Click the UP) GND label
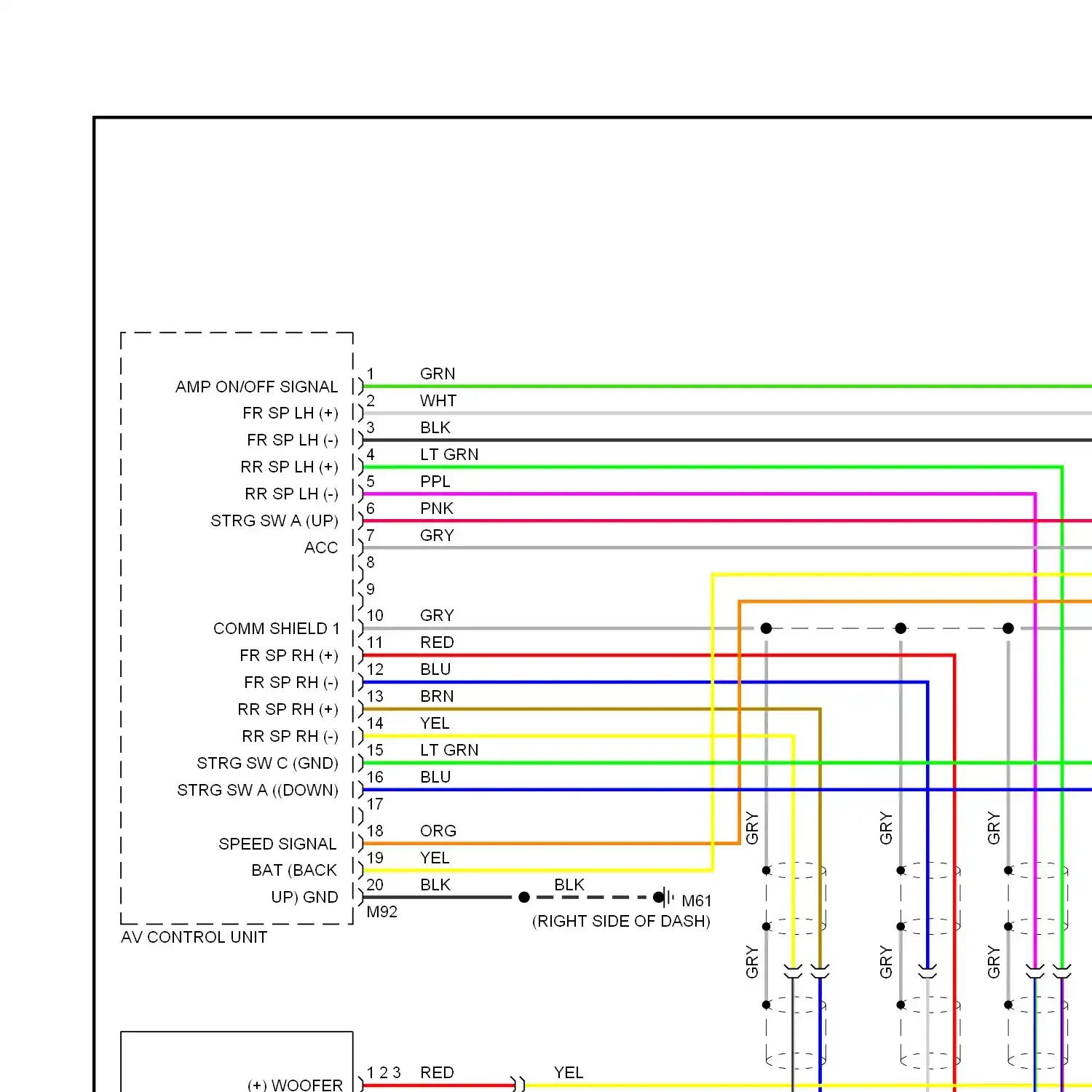This screenshot has height=1092, width=1092. click(x=305, y=898)
